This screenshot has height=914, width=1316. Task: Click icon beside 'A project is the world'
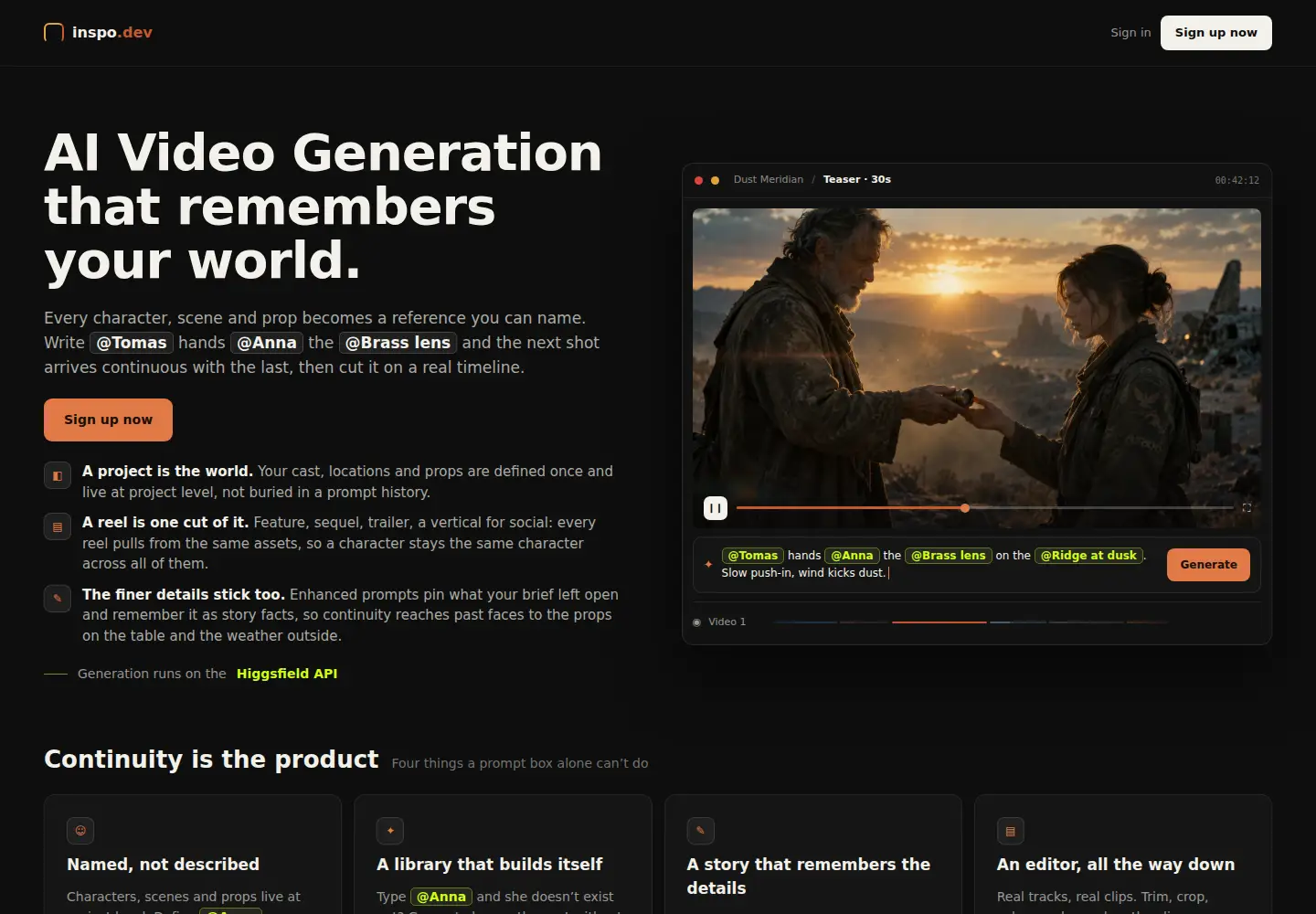pyautogui.click(x=58, y=475)
